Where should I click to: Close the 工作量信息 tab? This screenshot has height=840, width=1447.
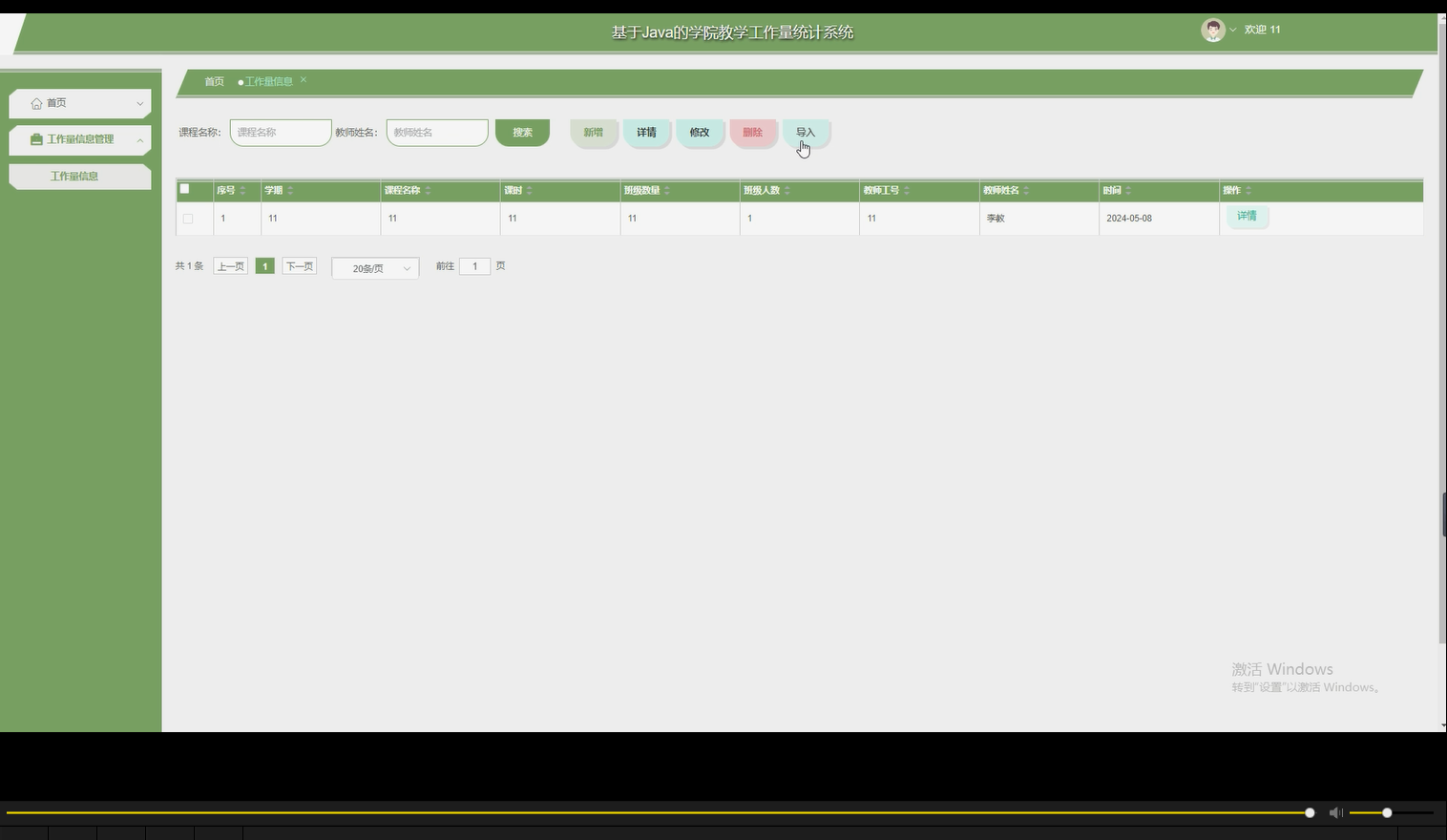click(x=303, y=80)
